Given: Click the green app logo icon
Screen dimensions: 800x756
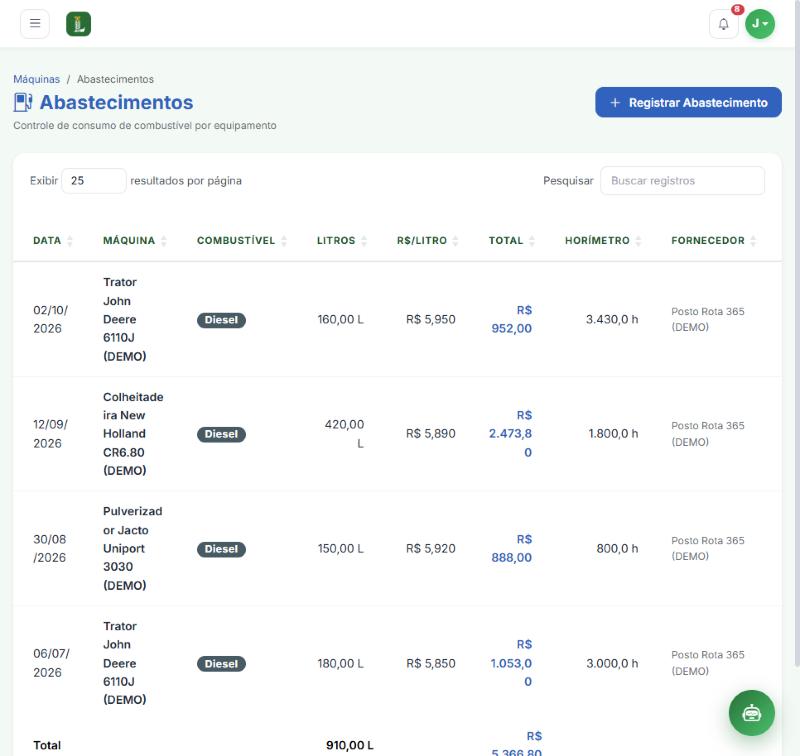Looking at the screenshot, I should (x=79, y=24).
